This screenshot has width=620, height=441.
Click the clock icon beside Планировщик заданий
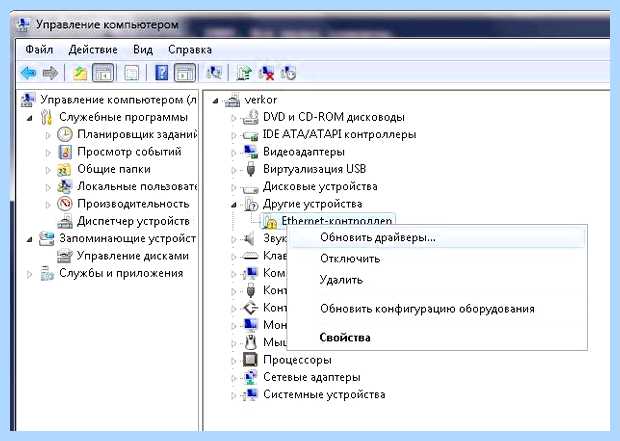(64, 134)
